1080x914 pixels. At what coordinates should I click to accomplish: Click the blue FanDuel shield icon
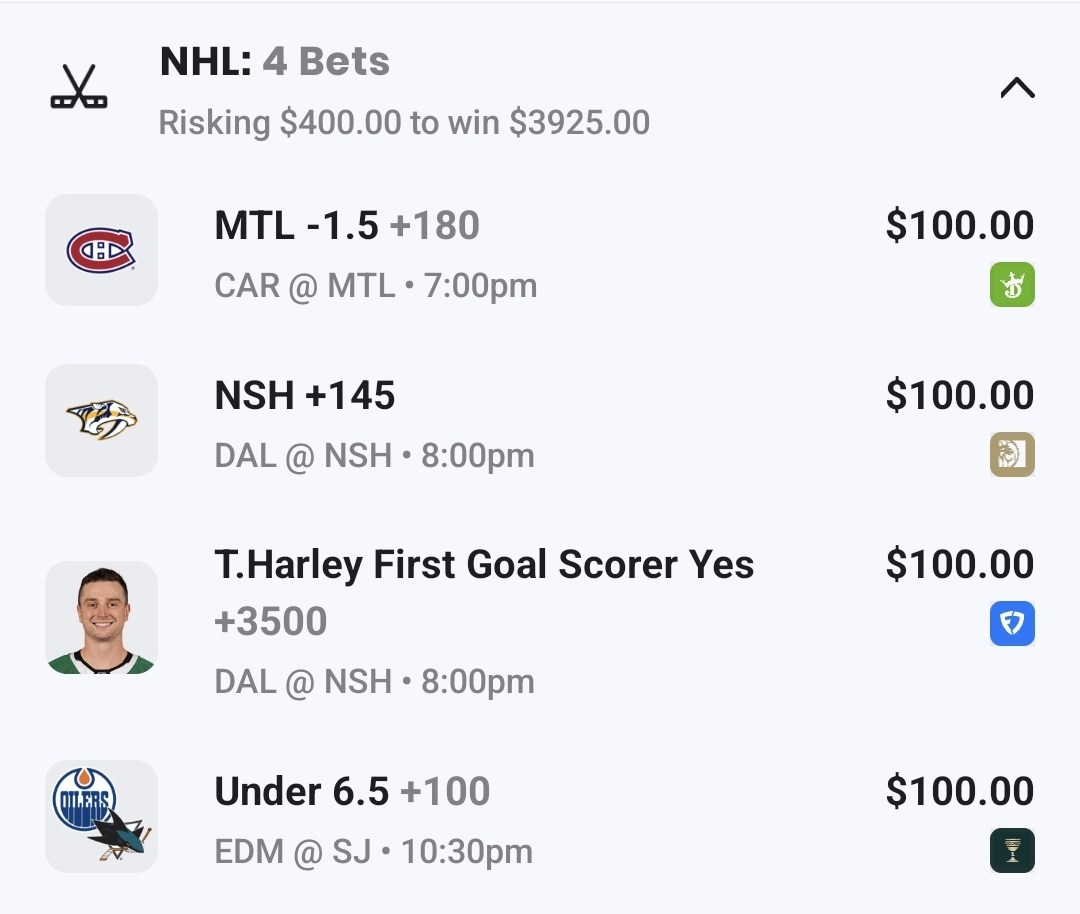(1012, 624)
